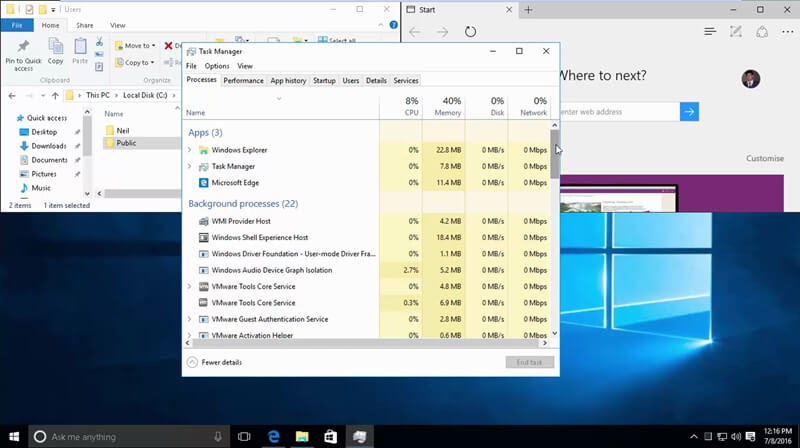Open the Store taskbar icon
Viewport: 800px width, 448px height.
pos(330,437)
